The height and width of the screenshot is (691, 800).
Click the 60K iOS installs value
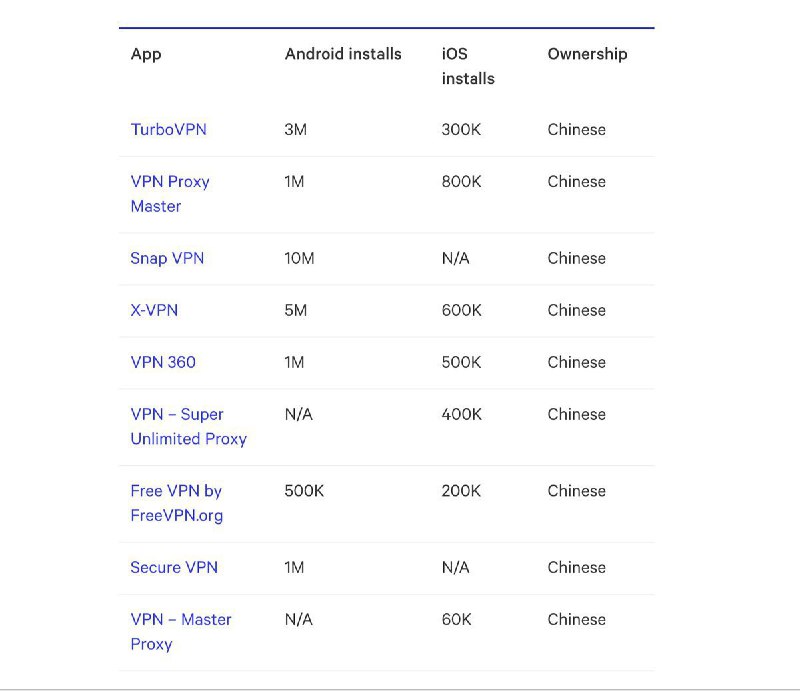[x=456, y=620]
